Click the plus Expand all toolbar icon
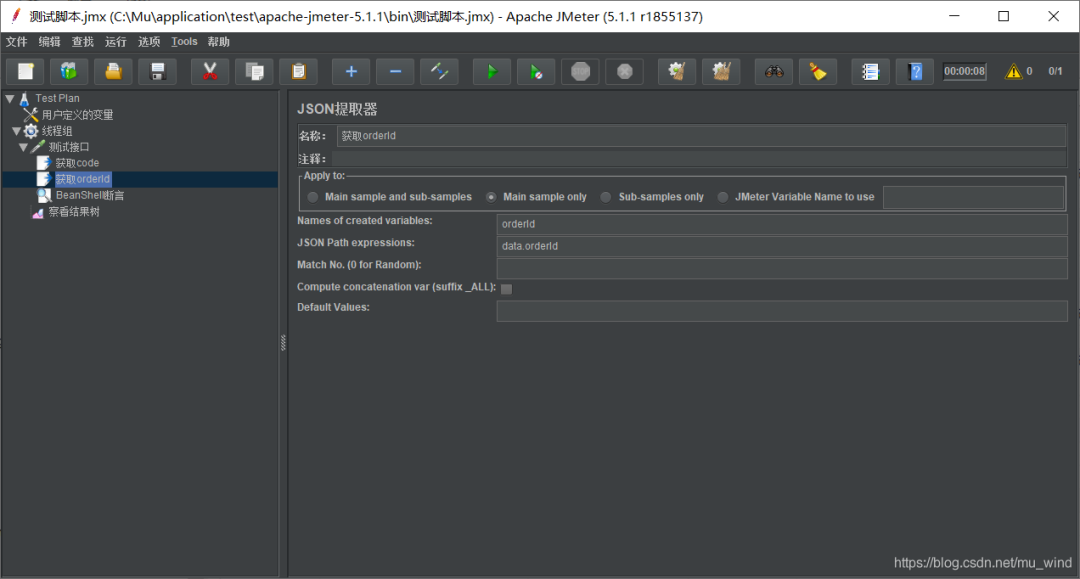 click(351, 71)
